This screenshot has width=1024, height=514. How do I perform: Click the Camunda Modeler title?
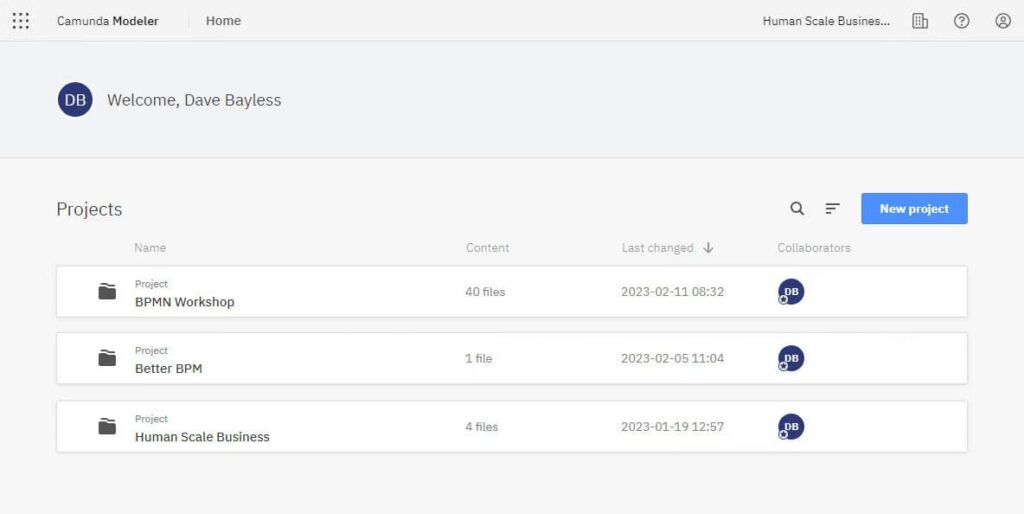click(x=107, y=20)
